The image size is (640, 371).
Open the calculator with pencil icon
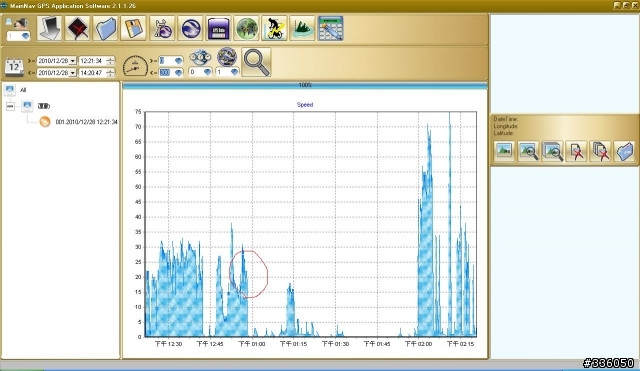point(330,28)
